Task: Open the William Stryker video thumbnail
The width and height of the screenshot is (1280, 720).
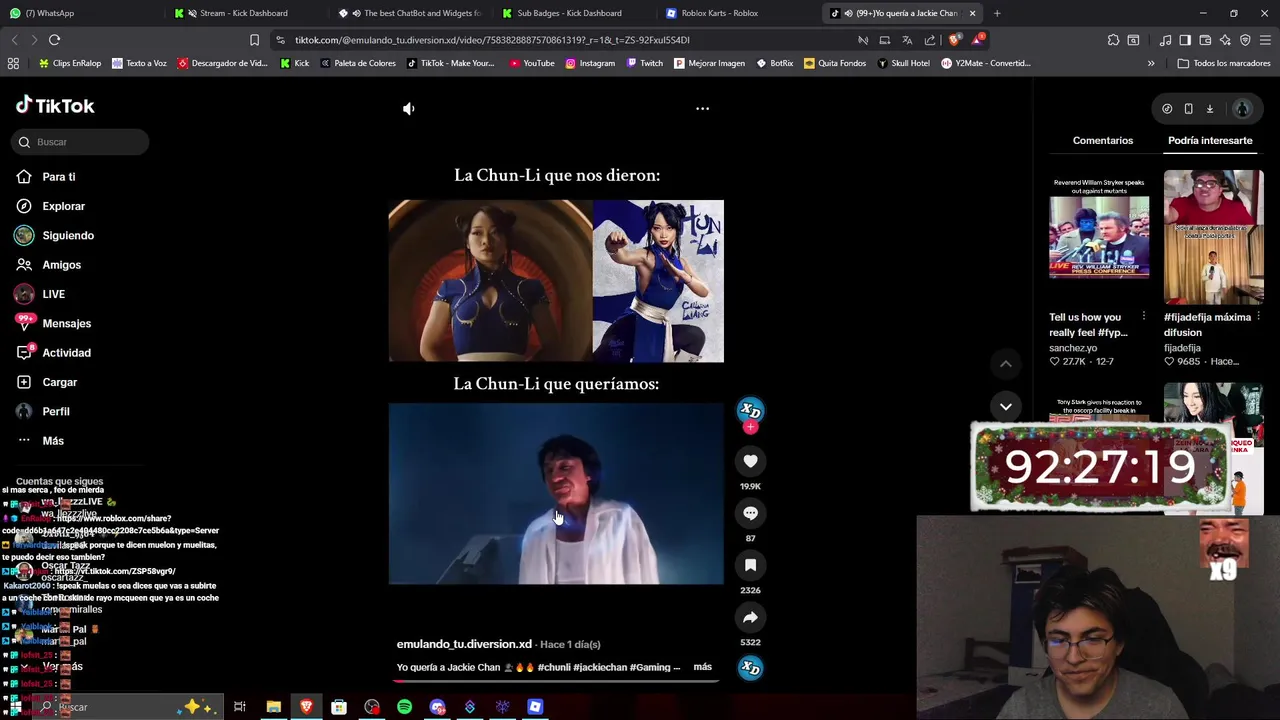Action: click(1099, 237)
